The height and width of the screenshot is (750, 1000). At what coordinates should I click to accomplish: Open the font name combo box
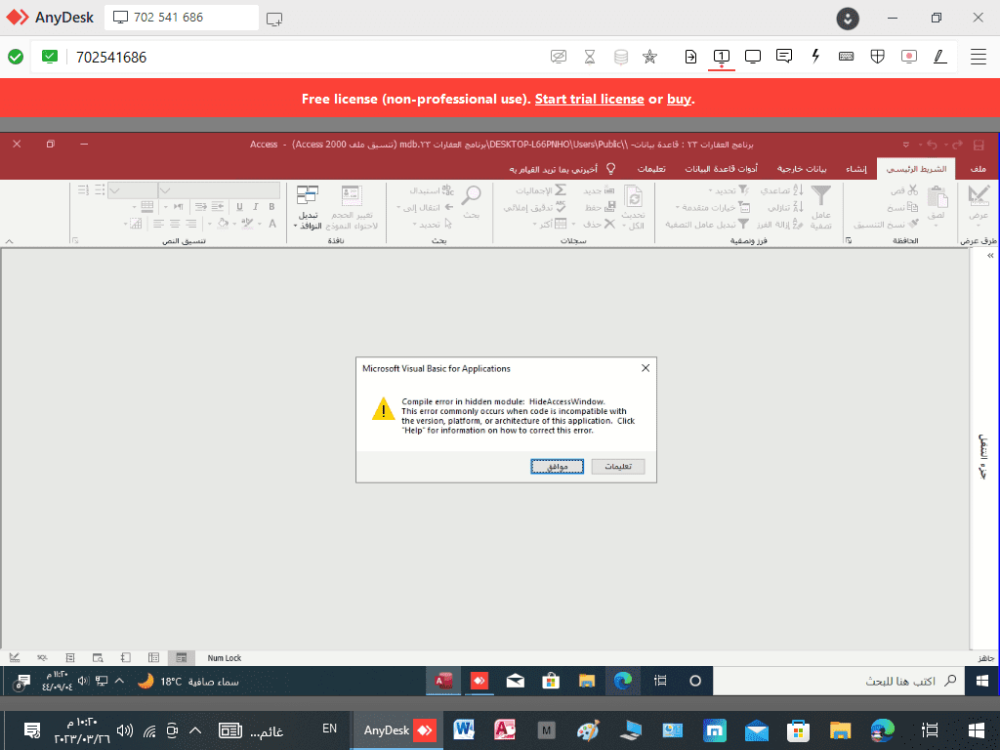coord(219,190)
